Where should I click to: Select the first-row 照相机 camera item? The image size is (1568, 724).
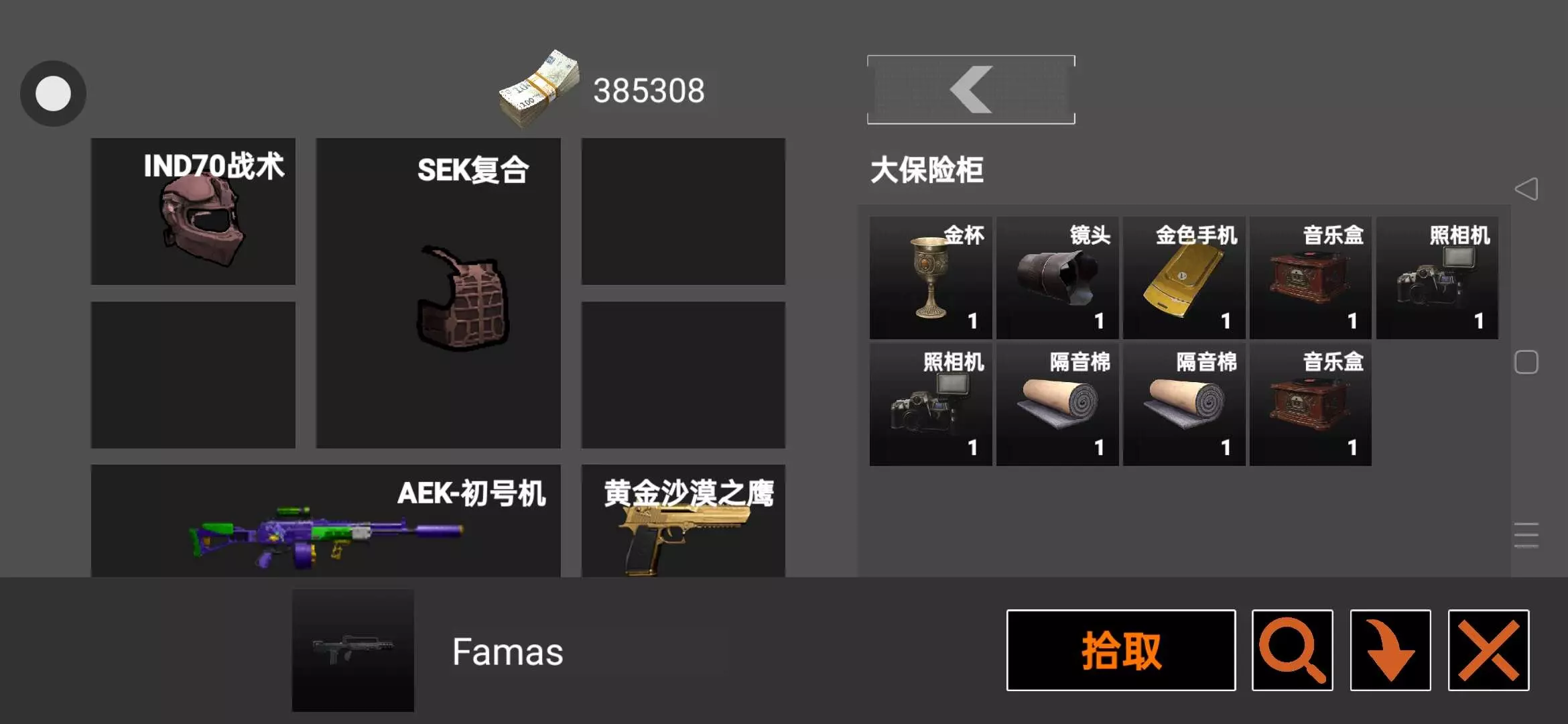coord(1437,278)
